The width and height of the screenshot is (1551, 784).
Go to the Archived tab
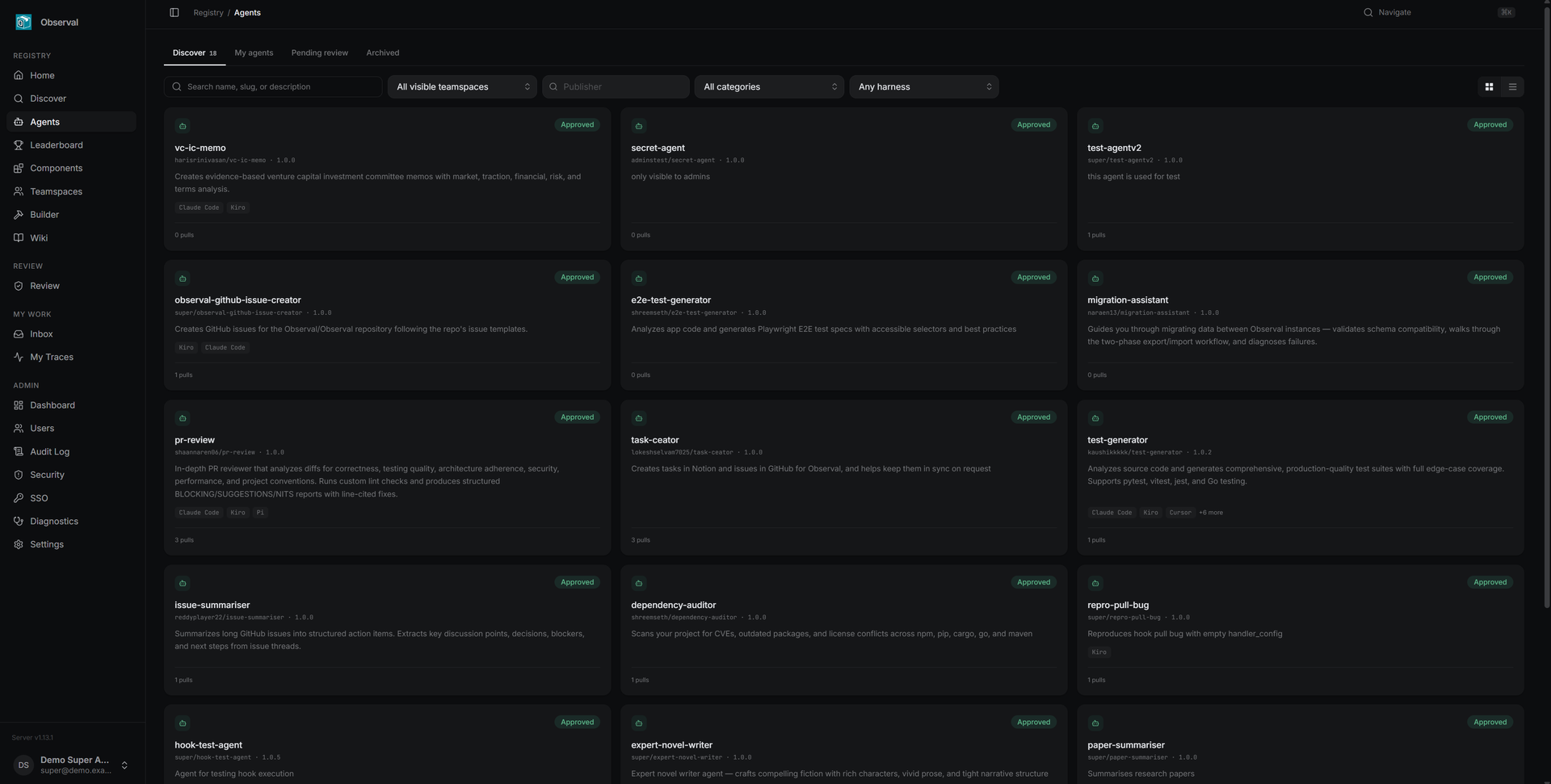[x=383, y=52]
